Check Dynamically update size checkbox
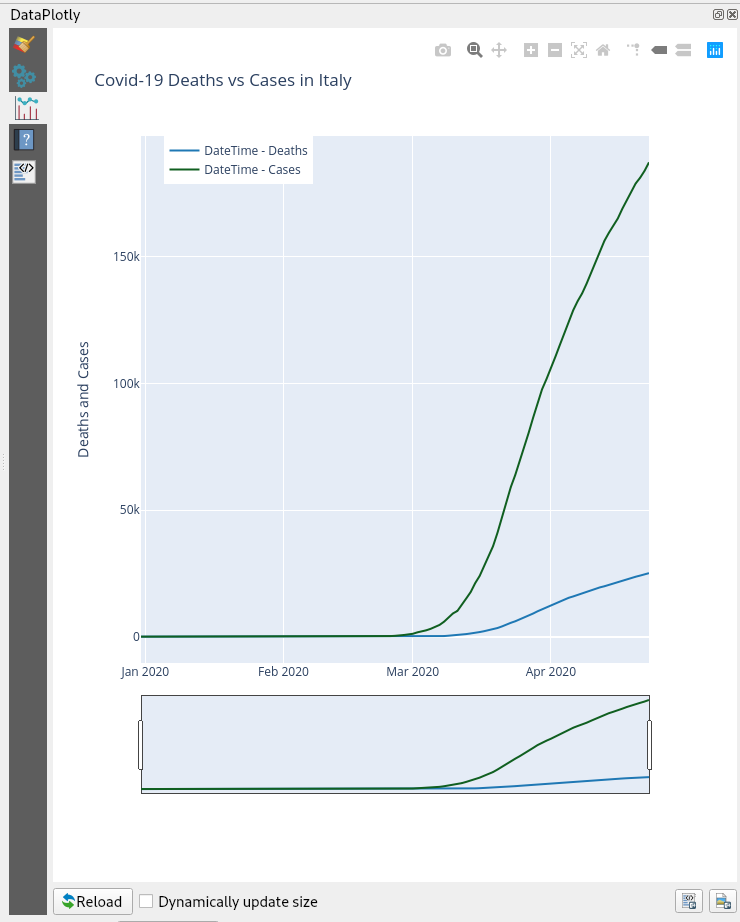The width and height of the screenshot is (740, 922). [146, 901]
